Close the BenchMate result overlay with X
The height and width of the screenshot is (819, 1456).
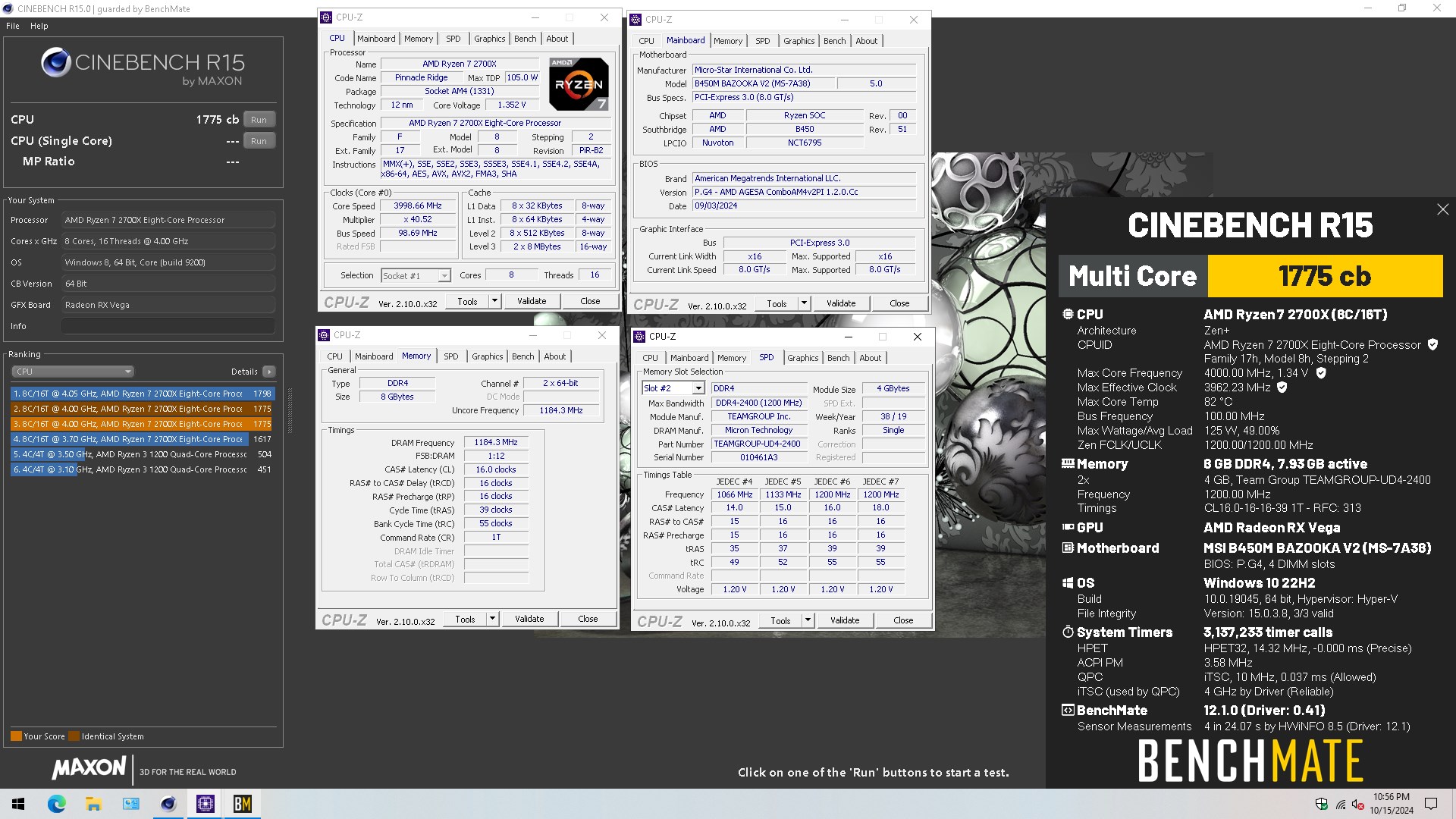tap(1442, 209)
